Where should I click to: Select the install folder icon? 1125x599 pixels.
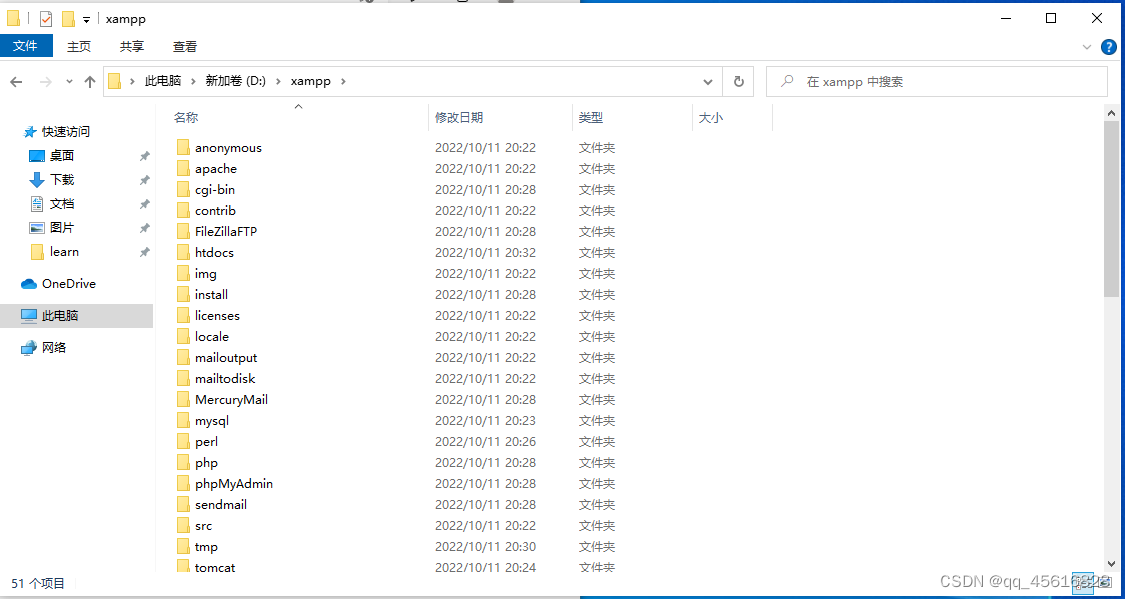pos(183,294)
